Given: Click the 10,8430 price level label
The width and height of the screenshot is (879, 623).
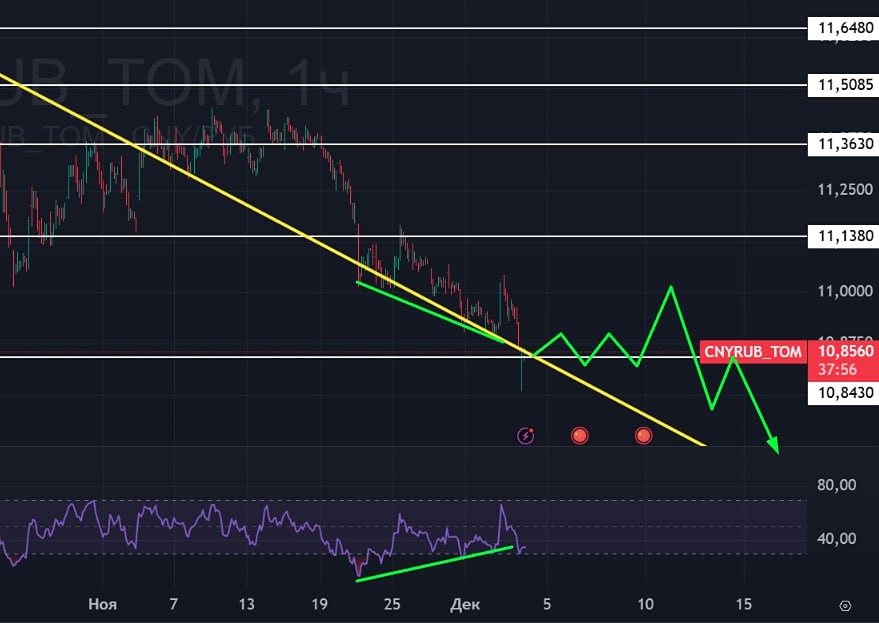Looking at the screenshot, I should [x=843, y=393].
